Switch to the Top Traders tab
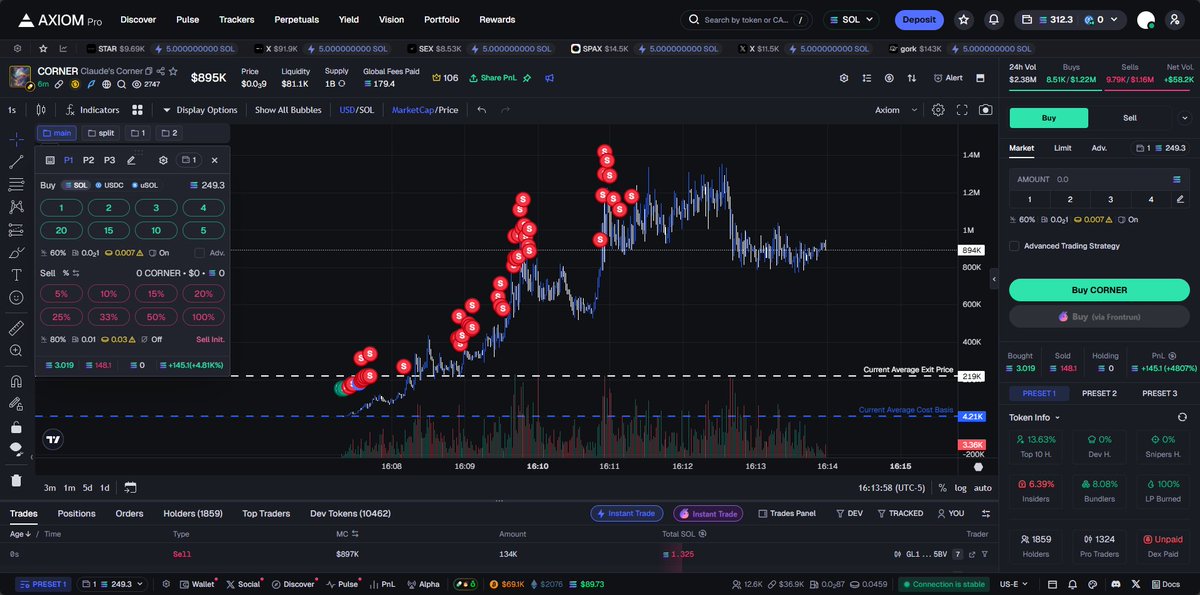The width and height of the screenshot is (1200, 595). click(x=266, y=513)
